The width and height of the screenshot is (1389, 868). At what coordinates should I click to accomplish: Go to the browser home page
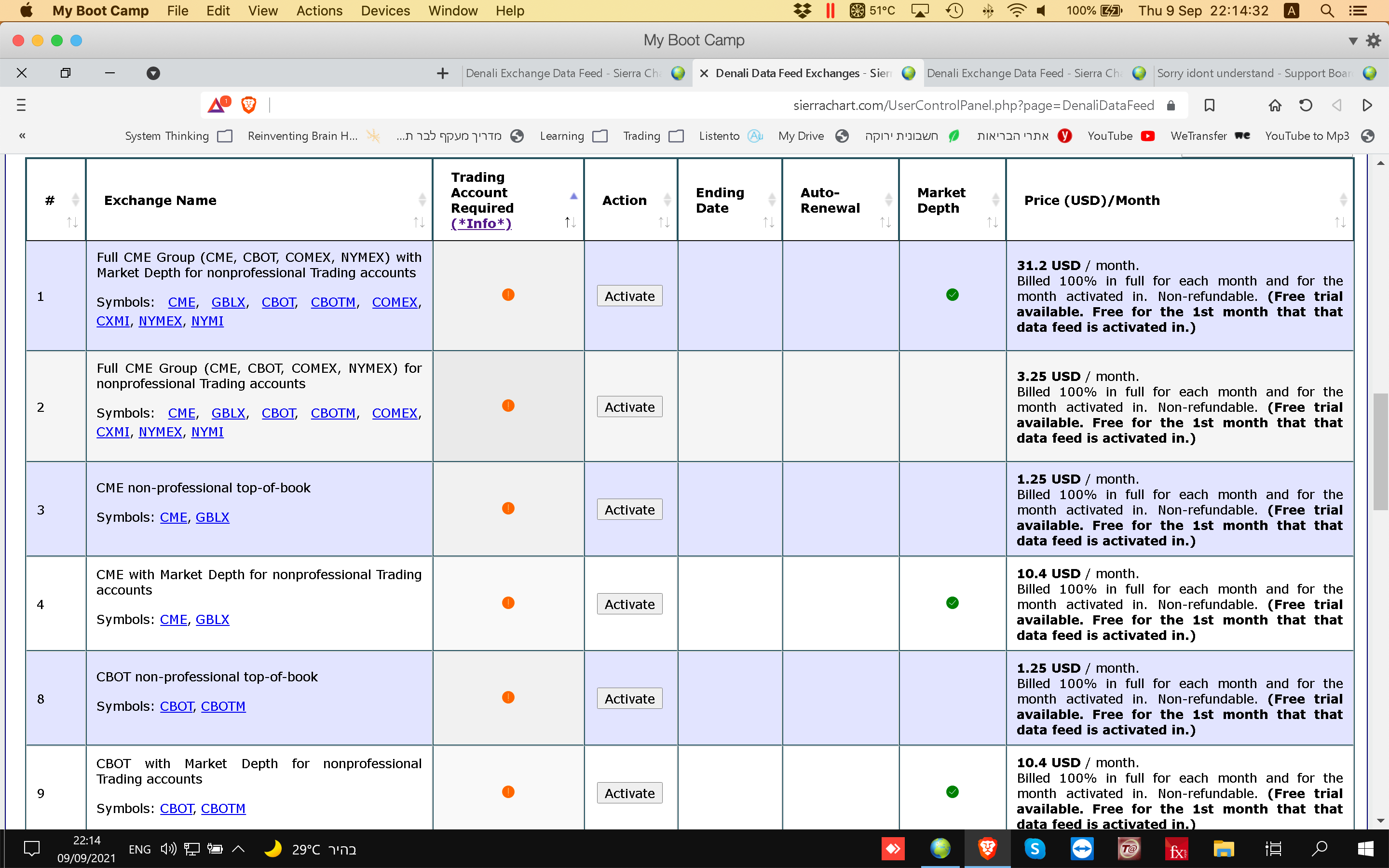[1275, 105]
